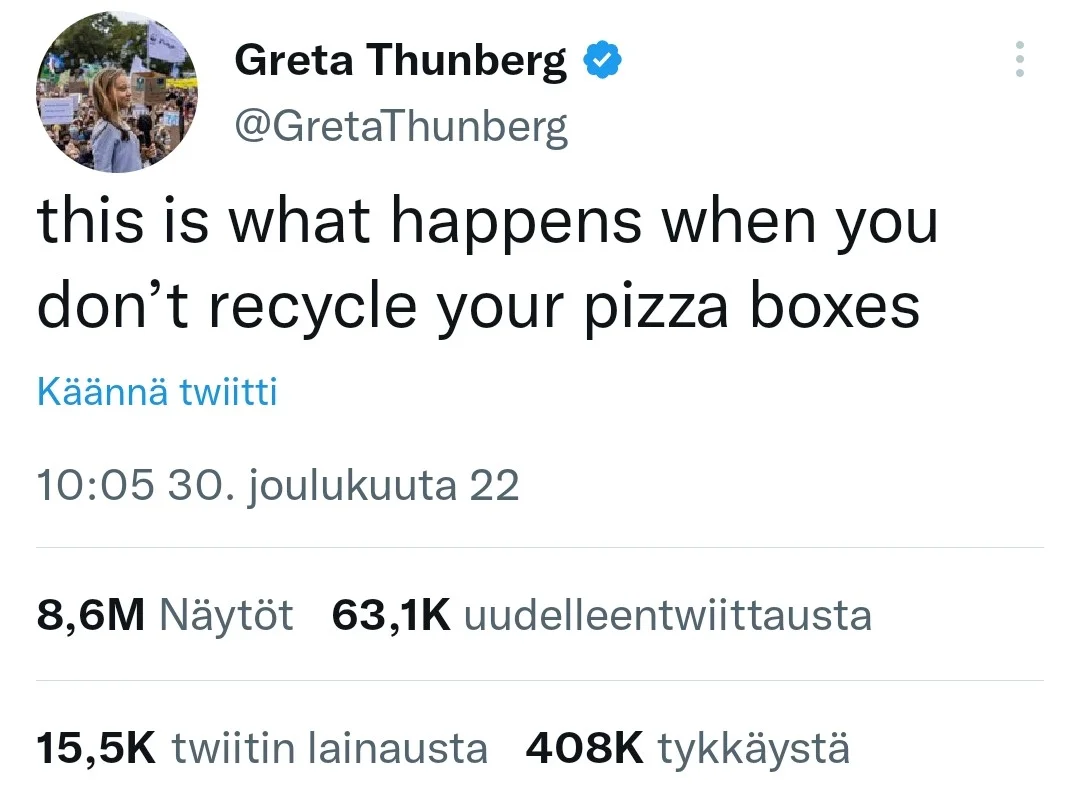Image resolution: width=1080 pixels, height=808 pixels.
Task: Open the tykkäystä list
Action: [x=754, y=748]
